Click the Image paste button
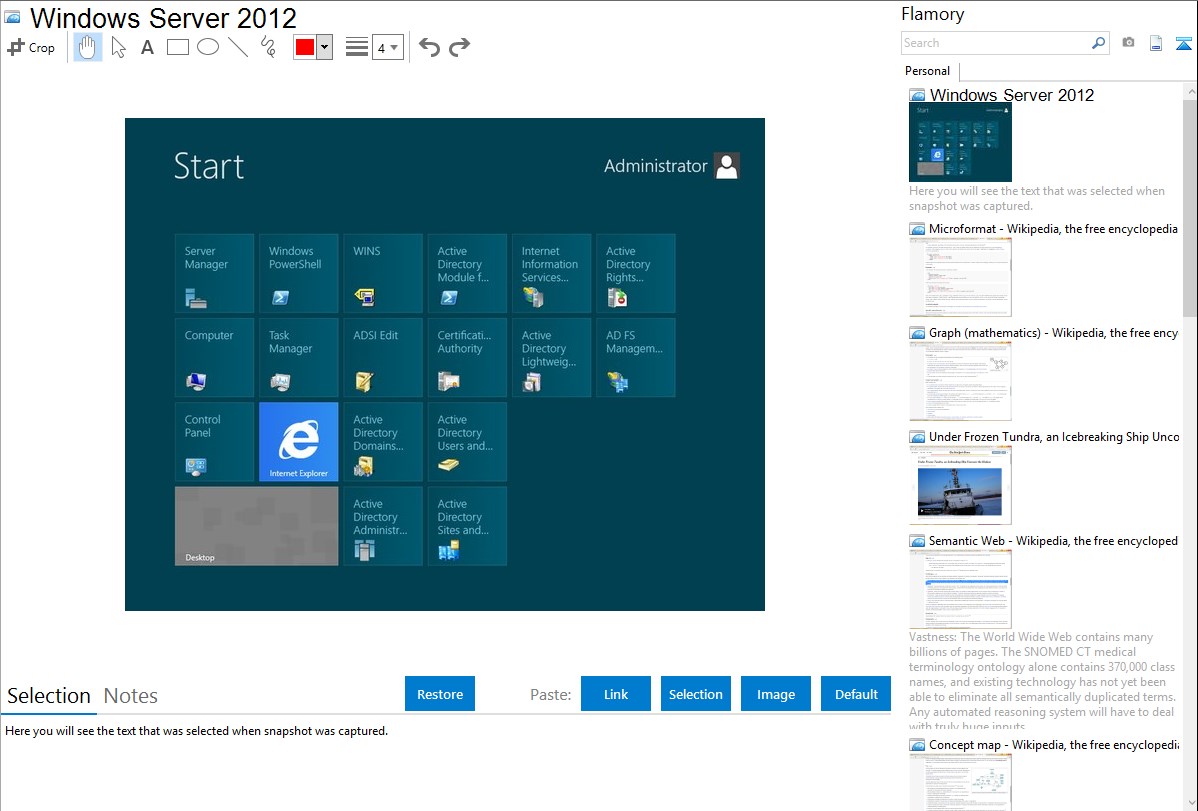This screenshot has height=811, width=1198. (x=776, y=694)
